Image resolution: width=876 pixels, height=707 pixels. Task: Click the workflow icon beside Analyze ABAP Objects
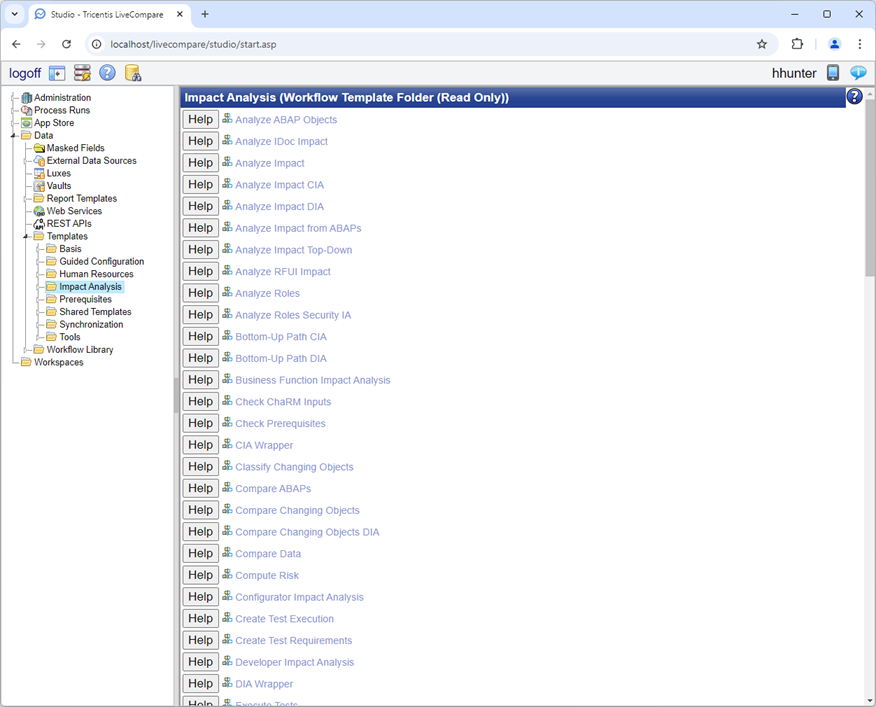coord(227,119)
